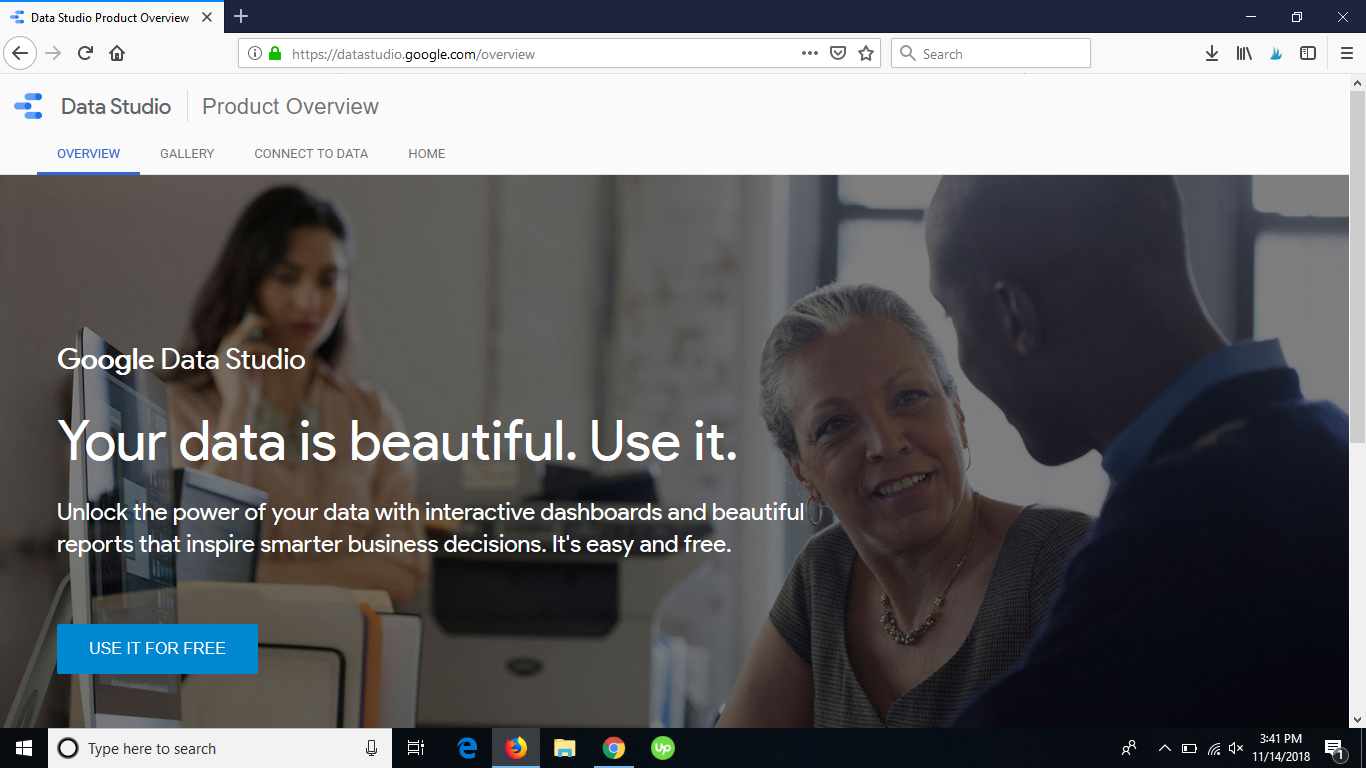Click the USE IT FOR FREE button
The height and width of the screenshot is (768, 1366).
[157, 648]
